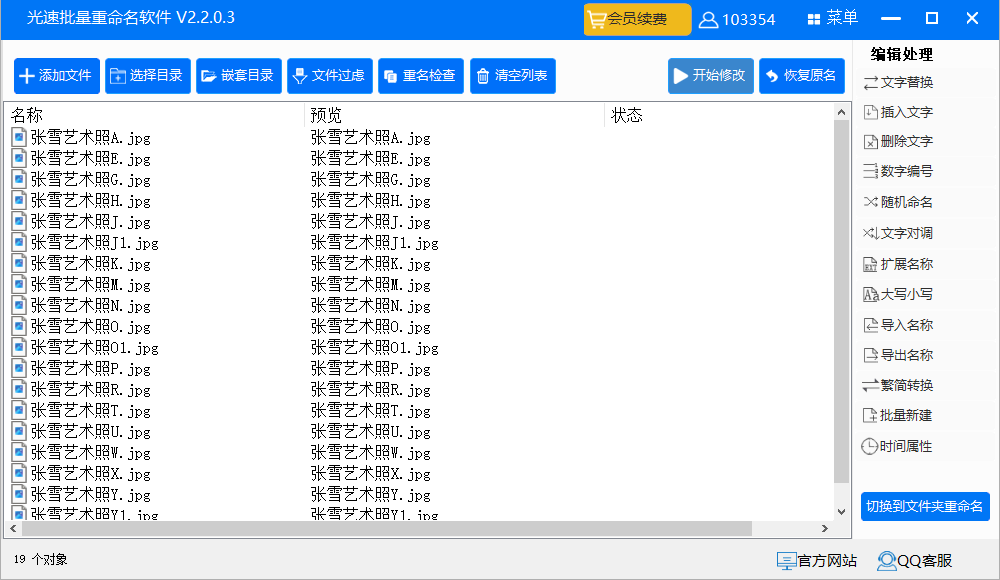Open the 文件过虑 file filter
This screenshot has width=1000, height=580.
click(x=330, y=76)
